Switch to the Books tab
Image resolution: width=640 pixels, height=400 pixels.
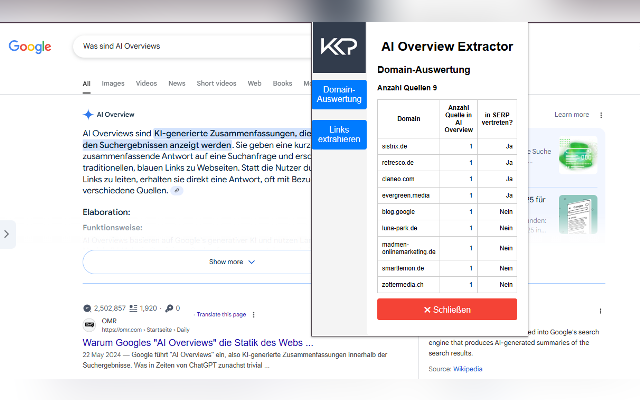point(282,83)
